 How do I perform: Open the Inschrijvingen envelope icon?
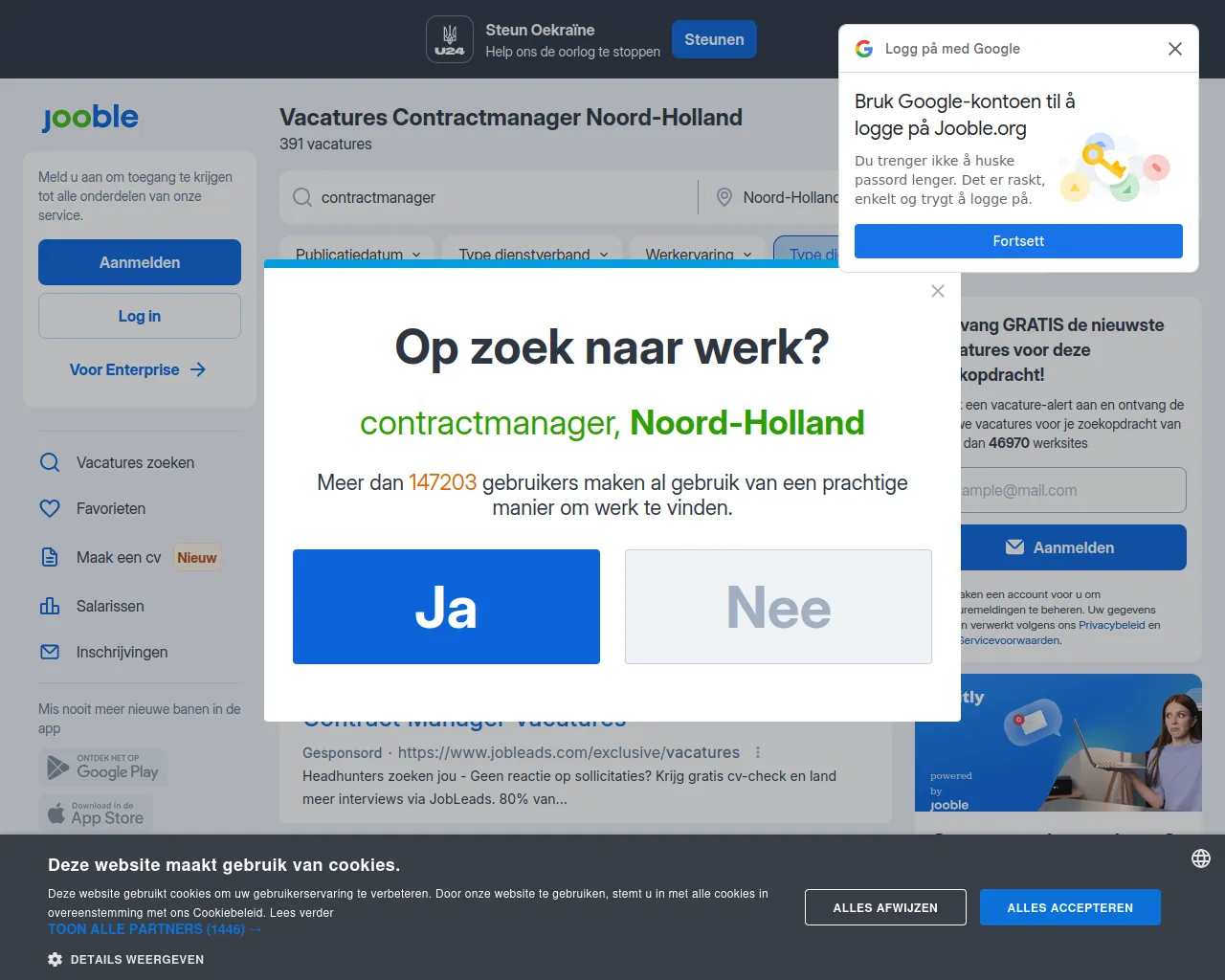[x=50, y=652]
